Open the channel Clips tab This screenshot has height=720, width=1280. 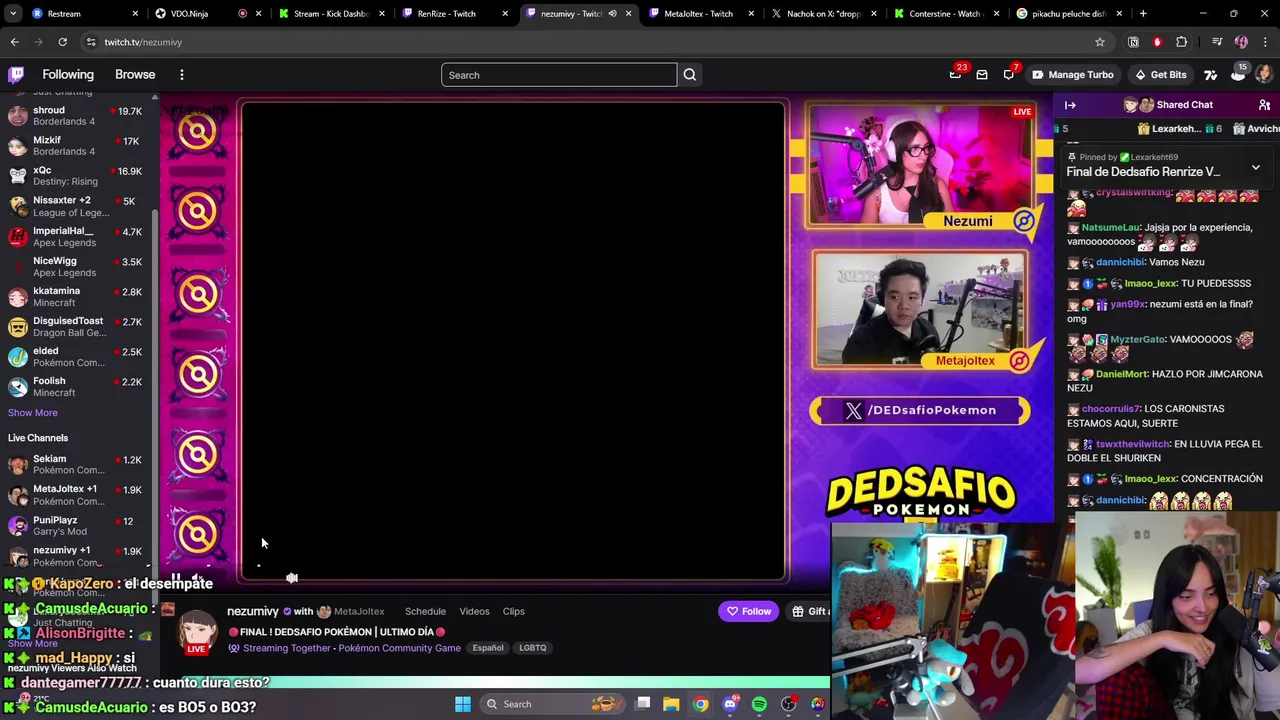coord(513,612)
